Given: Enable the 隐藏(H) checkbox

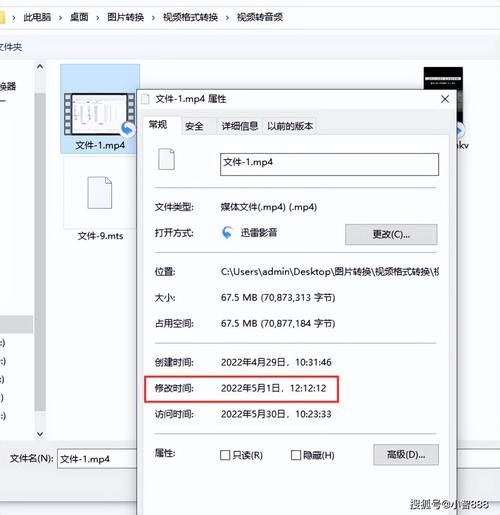Looking at the screenshot, I should (296, 455).
